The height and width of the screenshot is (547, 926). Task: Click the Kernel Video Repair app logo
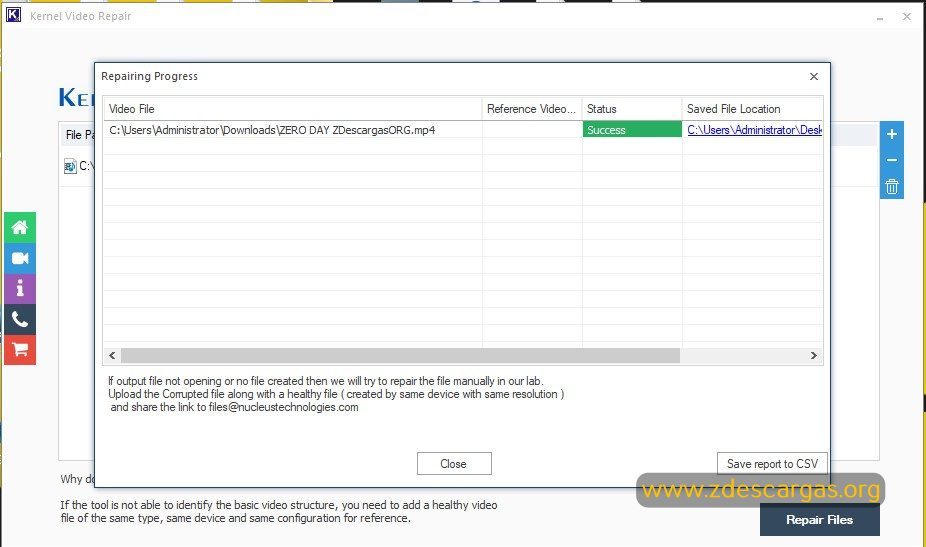pos(13,15)
